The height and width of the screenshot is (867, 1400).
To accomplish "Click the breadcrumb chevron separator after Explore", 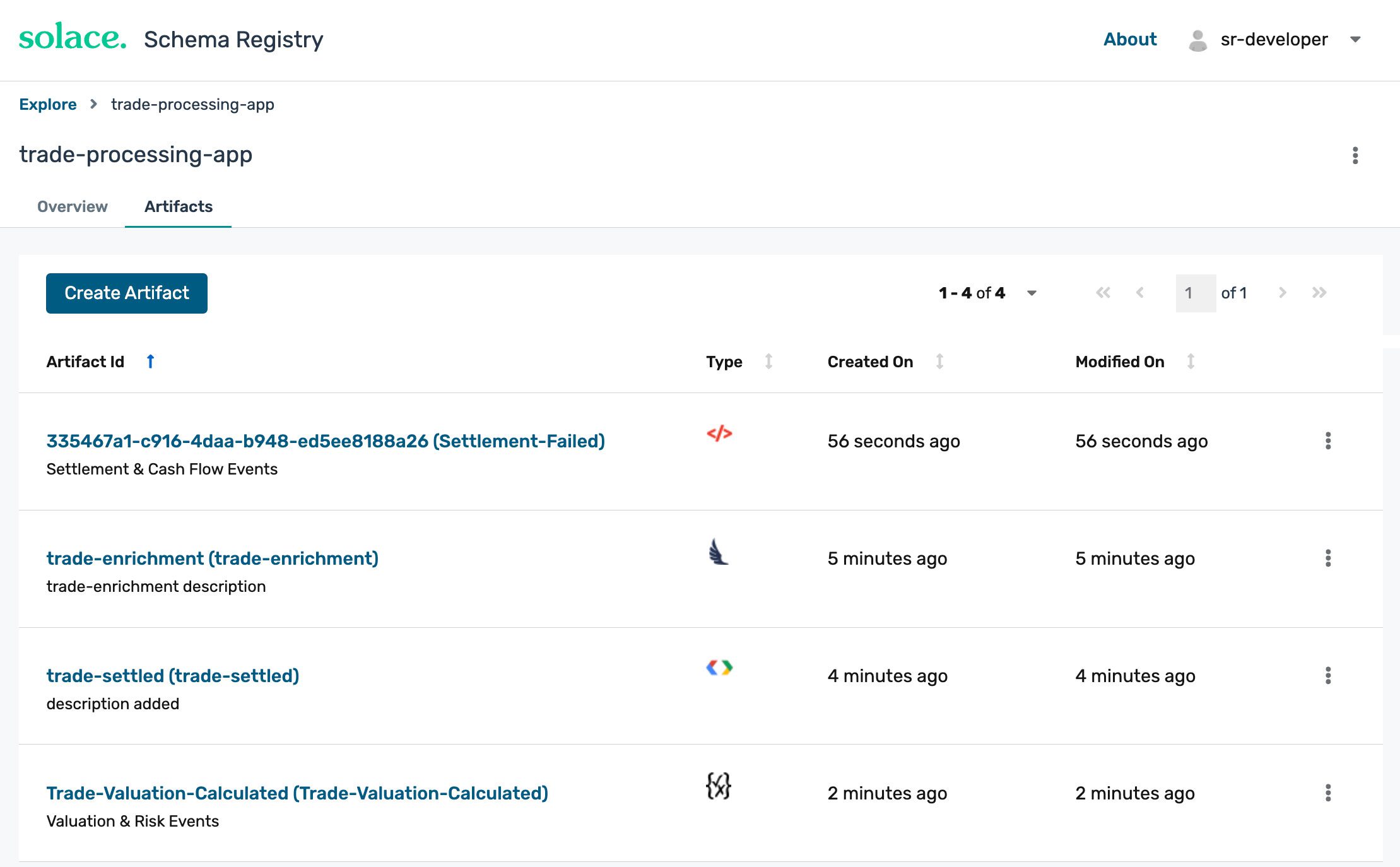I will (93, 104).
